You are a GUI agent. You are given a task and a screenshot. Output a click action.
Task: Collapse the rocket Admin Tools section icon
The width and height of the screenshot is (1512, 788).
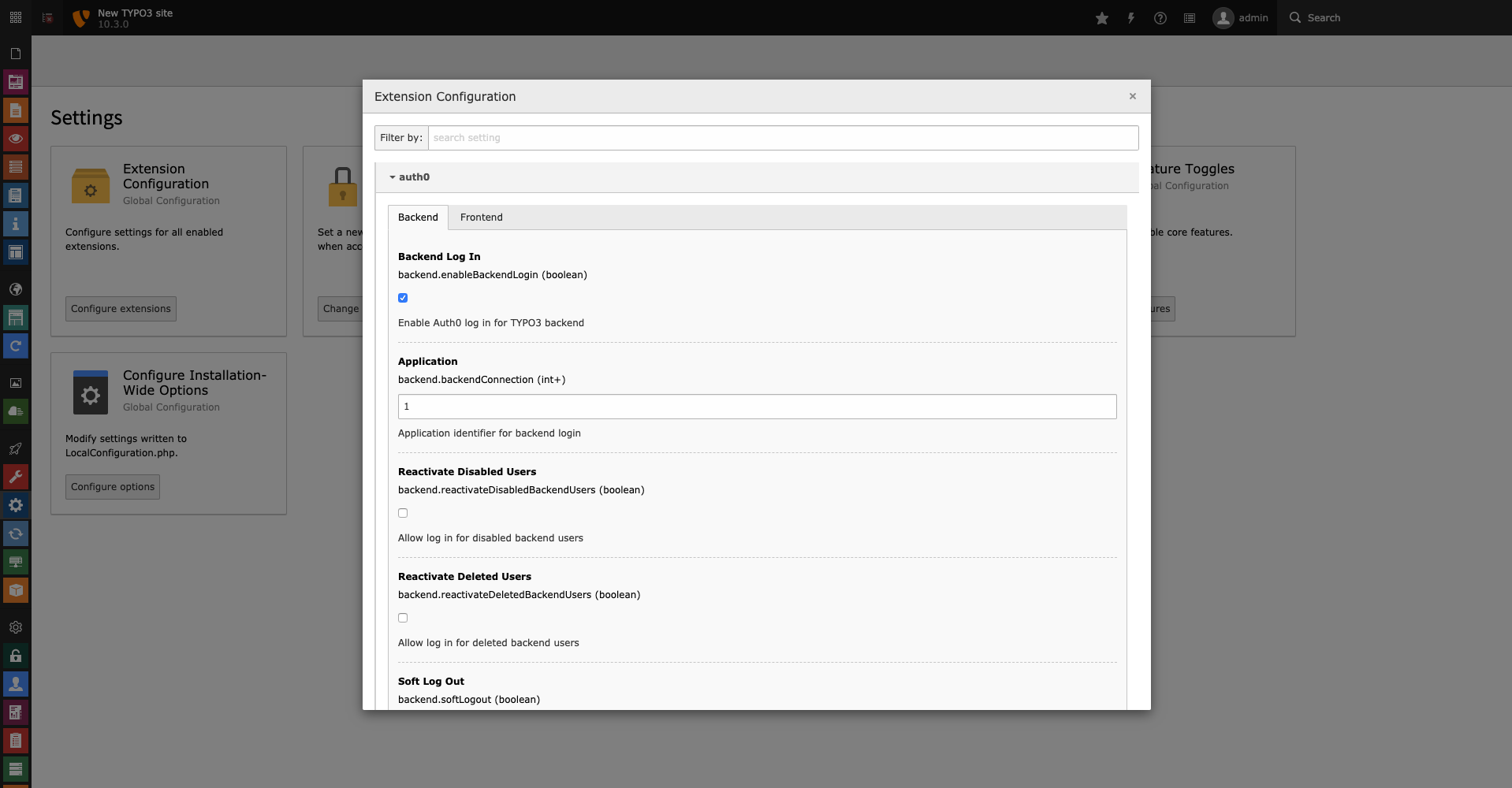[16, 448]
